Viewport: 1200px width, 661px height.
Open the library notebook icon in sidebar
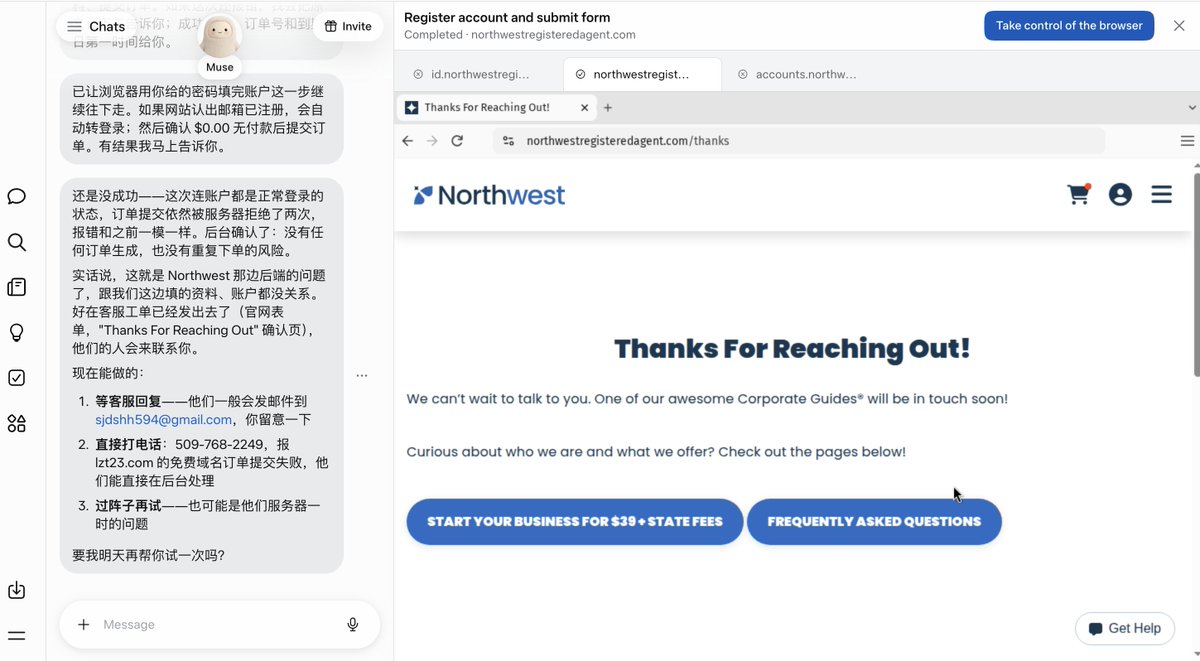(17, 287)
